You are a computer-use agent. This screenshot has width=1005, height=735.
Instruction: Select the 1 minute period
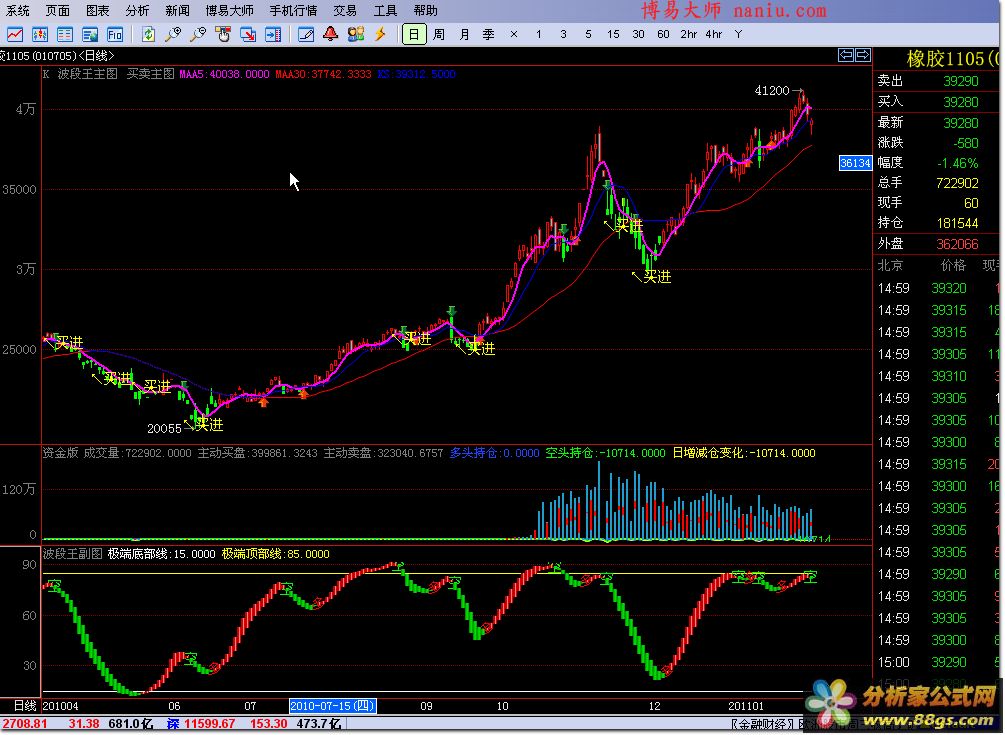[x=538, y=35]
